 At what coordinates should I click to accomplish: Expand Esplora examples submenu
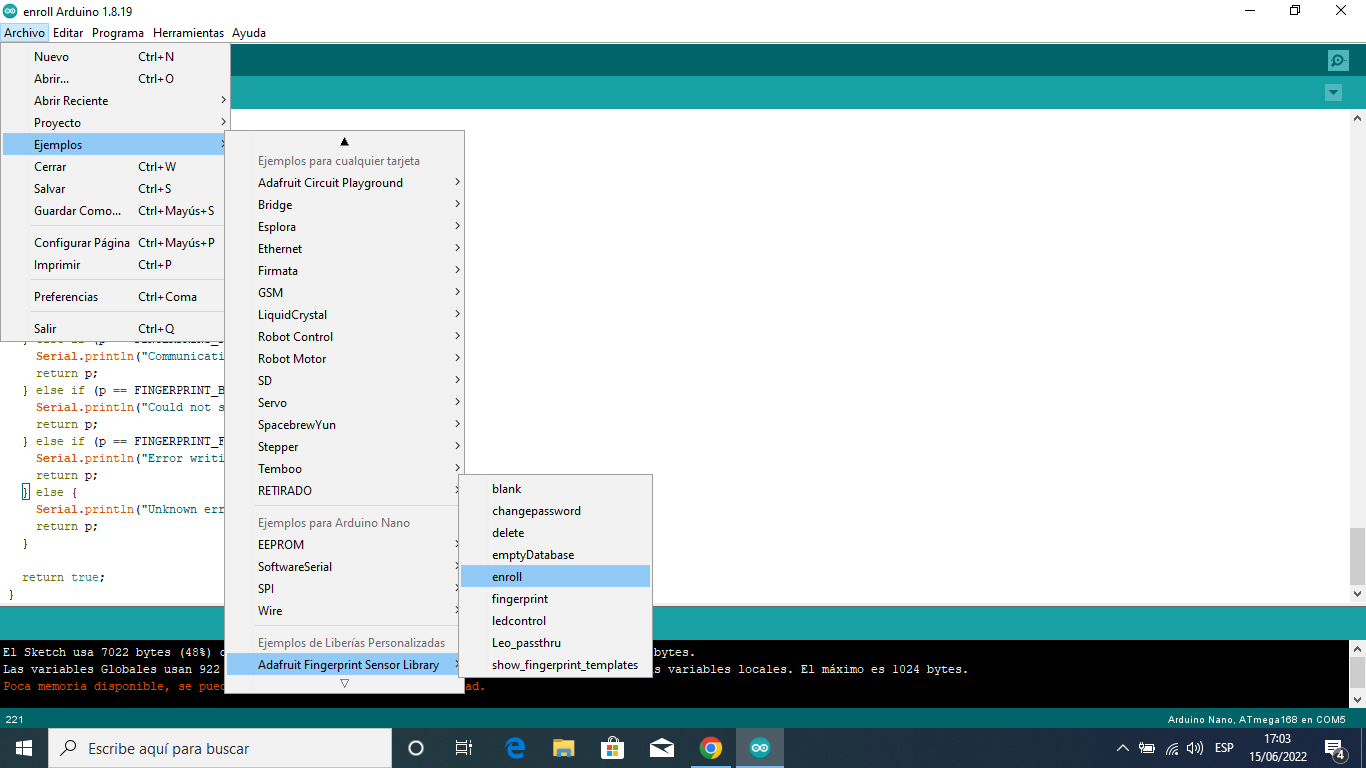point(345,227)
